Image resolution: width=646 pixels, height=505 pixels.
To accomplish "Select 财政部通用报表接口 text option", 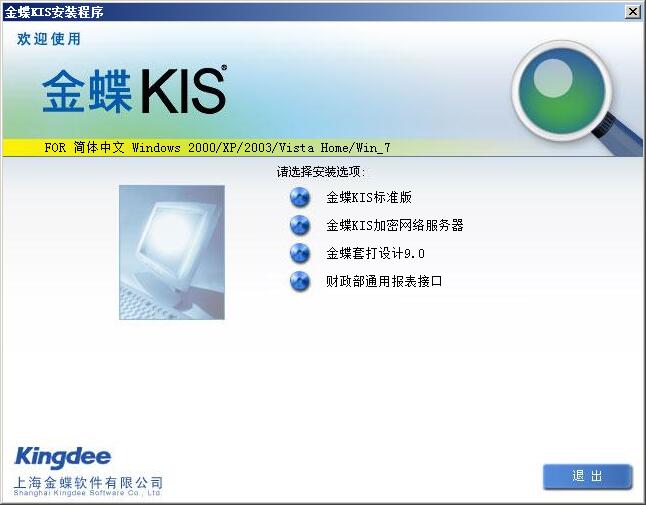I will [384, 281].
